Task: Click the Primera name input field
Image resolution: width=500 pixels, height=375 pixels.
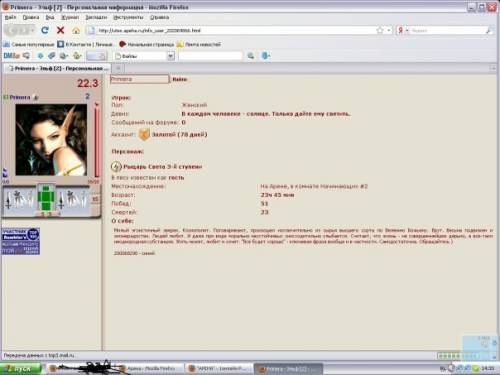Action: coord(139,79)
